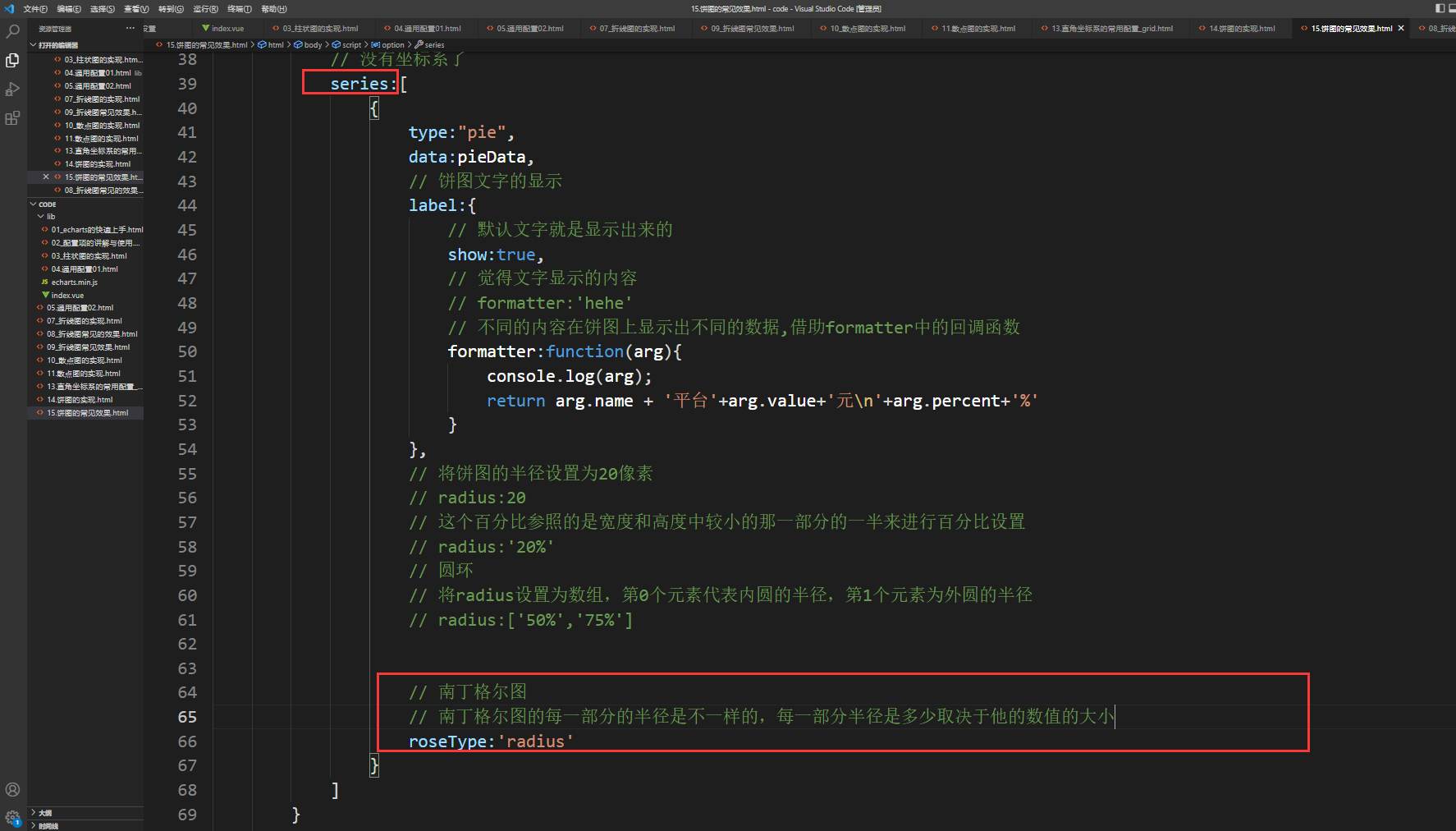Image resolution: width=1456 pixels, height=831 pixels.
Task: Switch to 09_折线图常见效果.html tab
Action: pyautogui.click(x=753, y=29)
